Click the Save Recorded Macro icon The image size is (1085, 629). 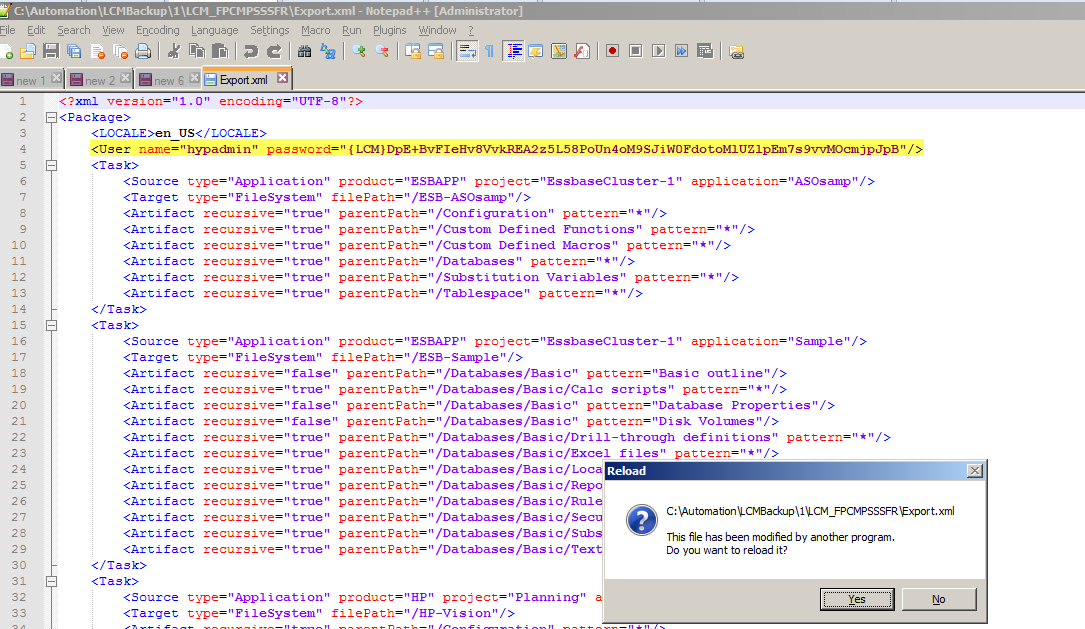(x=705, y=51)
